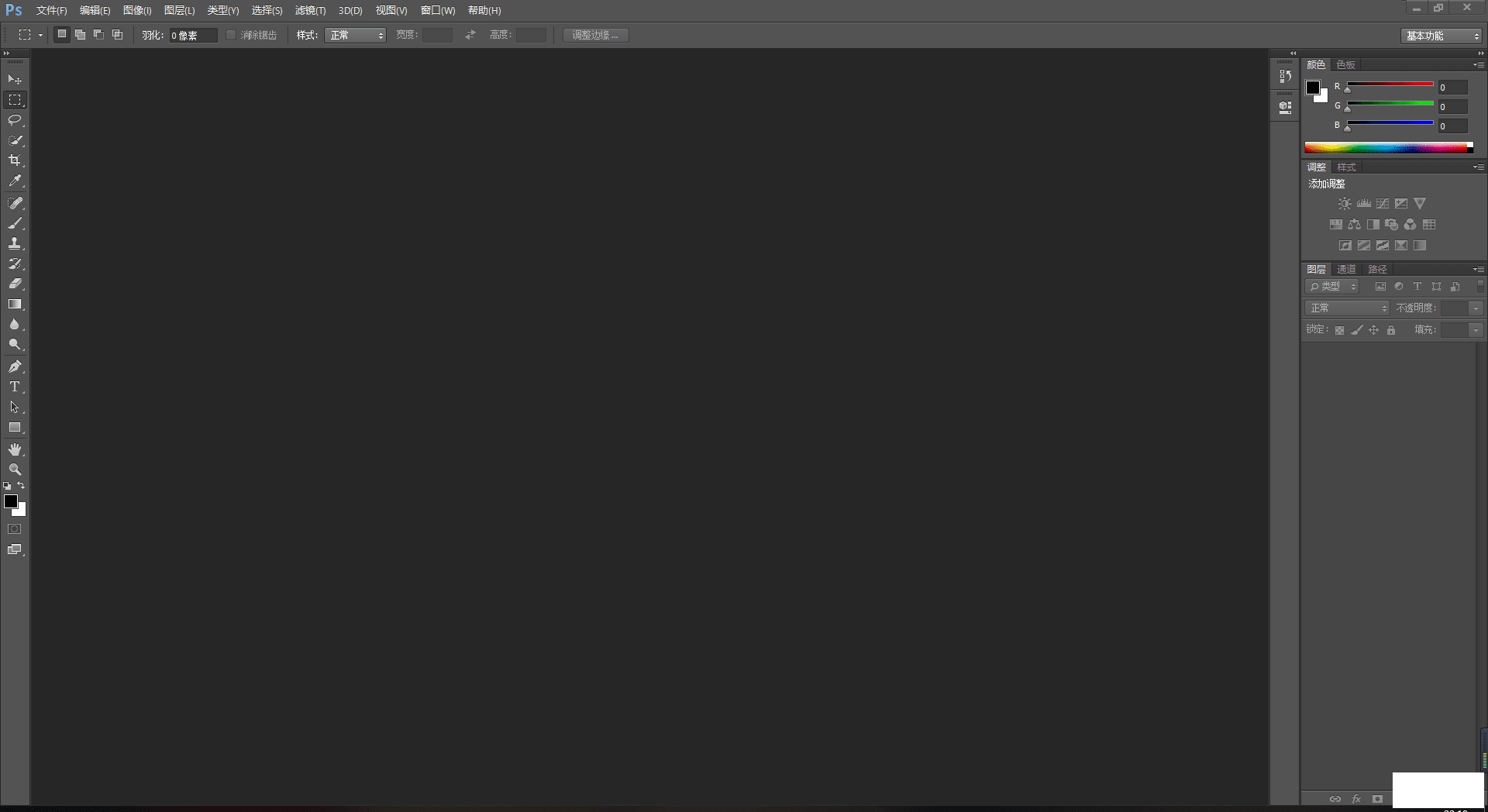Click the fx layer style button

(x=1356, y=799)
